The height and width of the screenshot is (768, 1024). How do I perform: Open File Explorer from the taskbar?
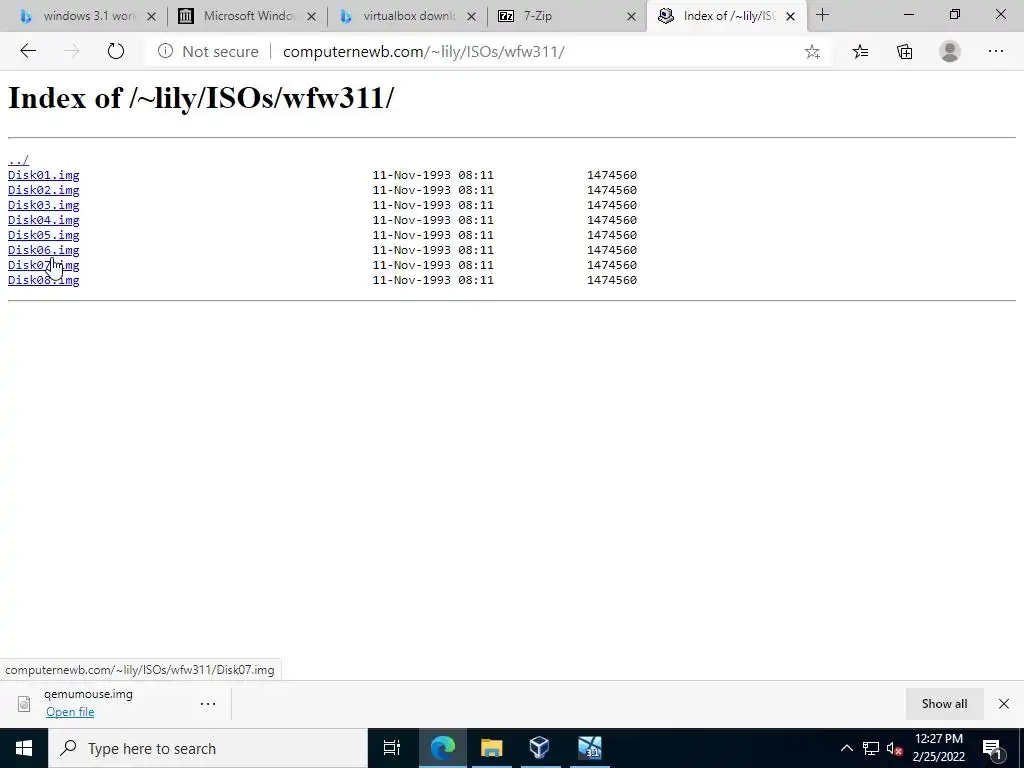(492, 748)
